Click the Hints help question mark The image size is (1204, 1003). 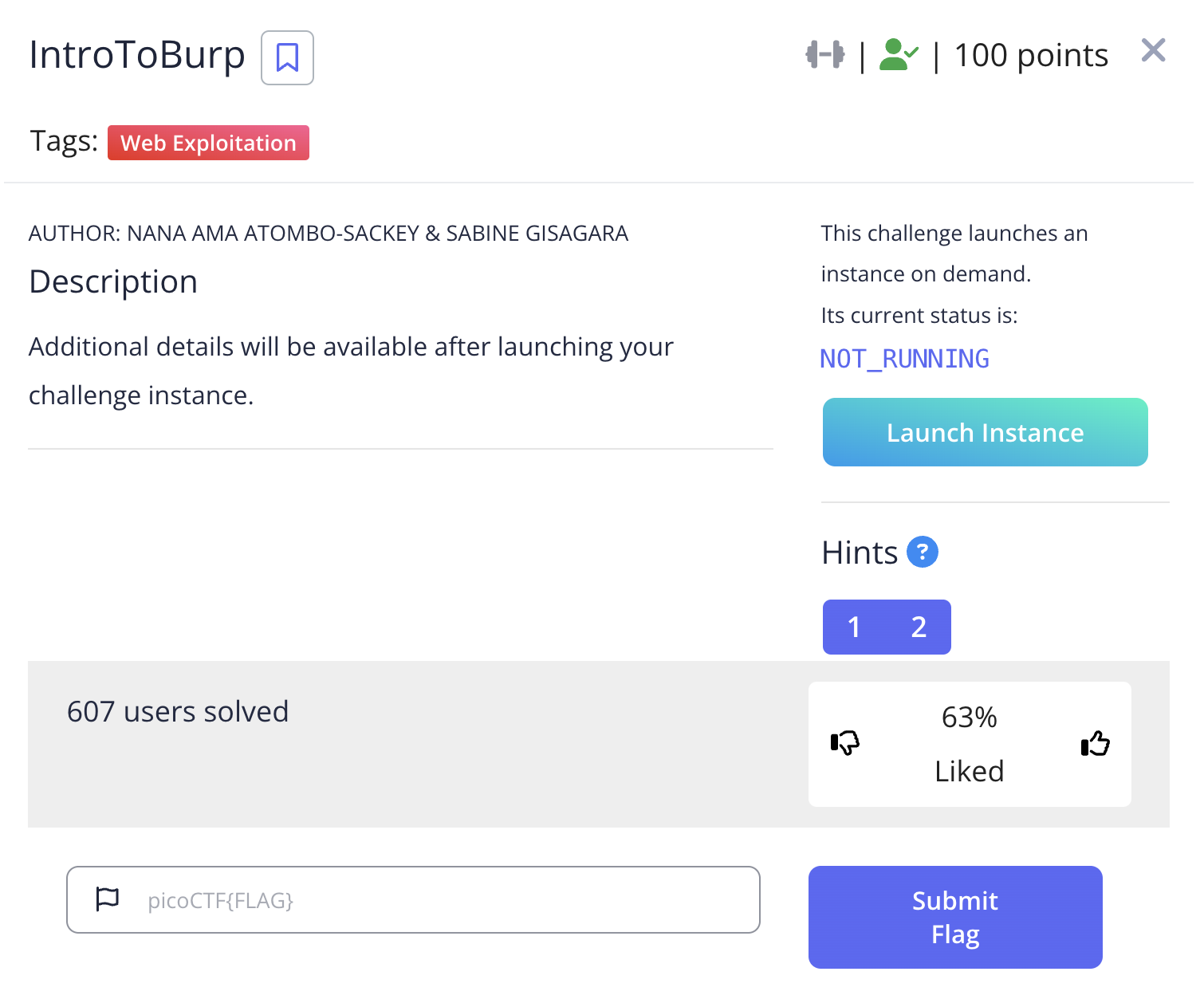pyautogui.click(x=923, y=552)
